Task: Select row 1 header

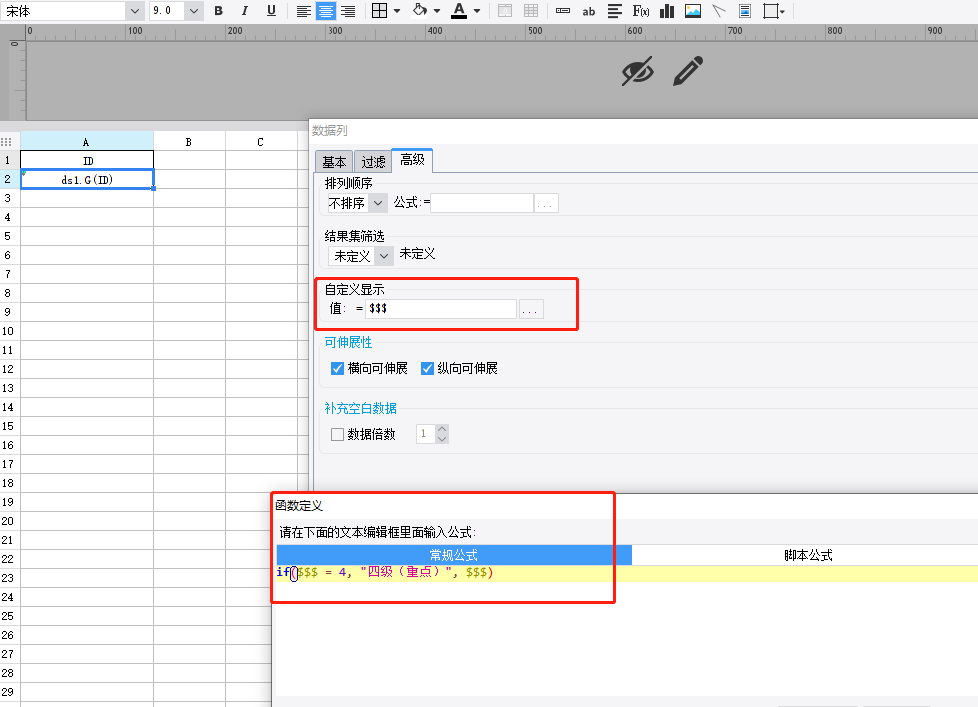Action: tap(7, 160)
